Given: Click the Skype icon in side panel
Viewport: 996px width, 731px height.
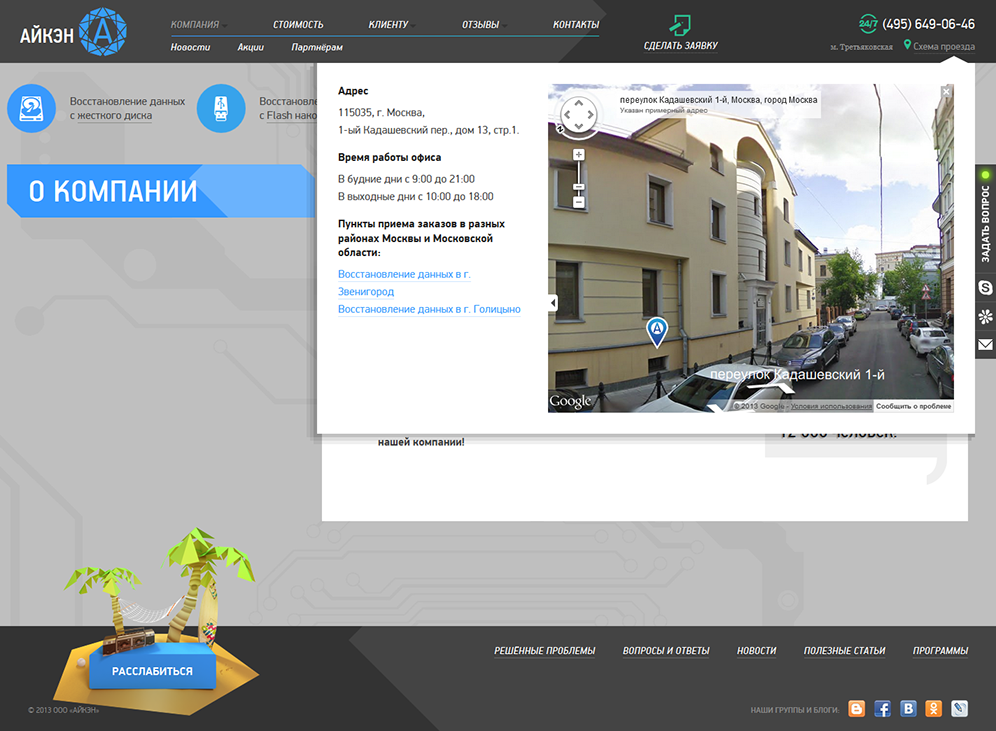Looking at the screenshot, I should click(x=985, y=287).
